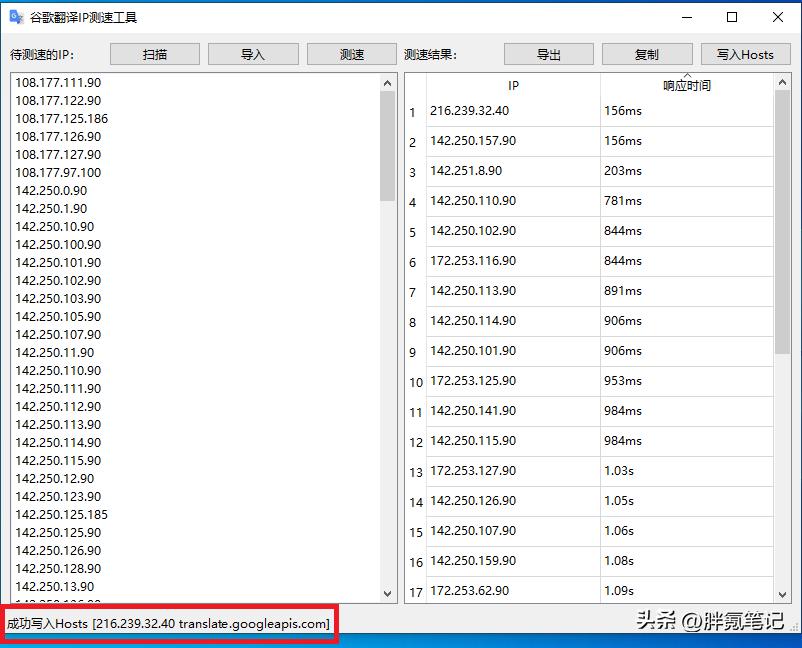Select IP 108.177.111.90 in left list
802x648 pixels.
[58, 83]
